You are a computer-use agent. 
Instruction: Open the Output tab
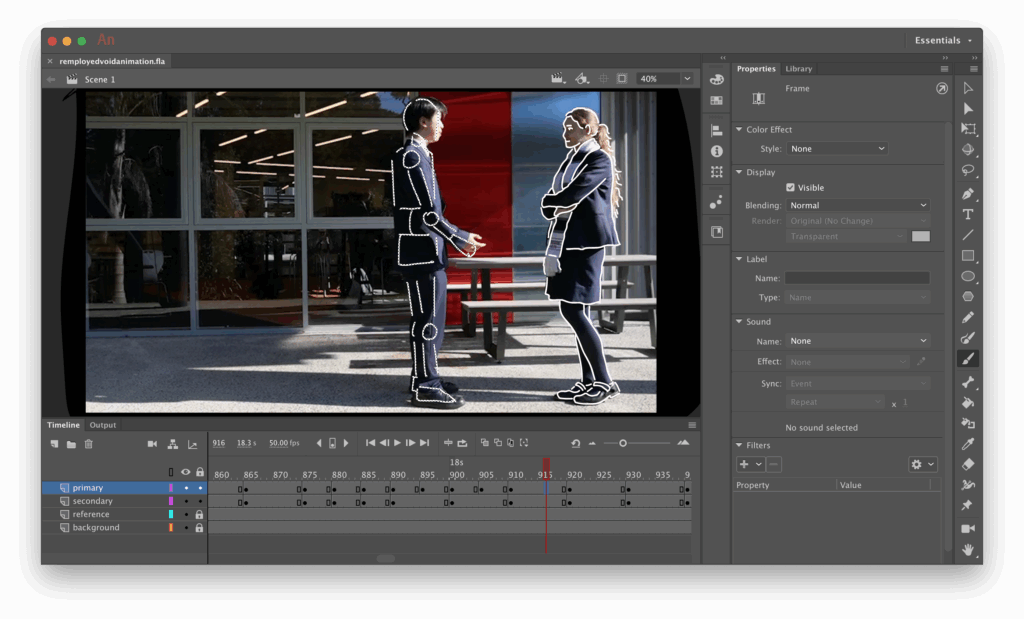pos(103,425)
